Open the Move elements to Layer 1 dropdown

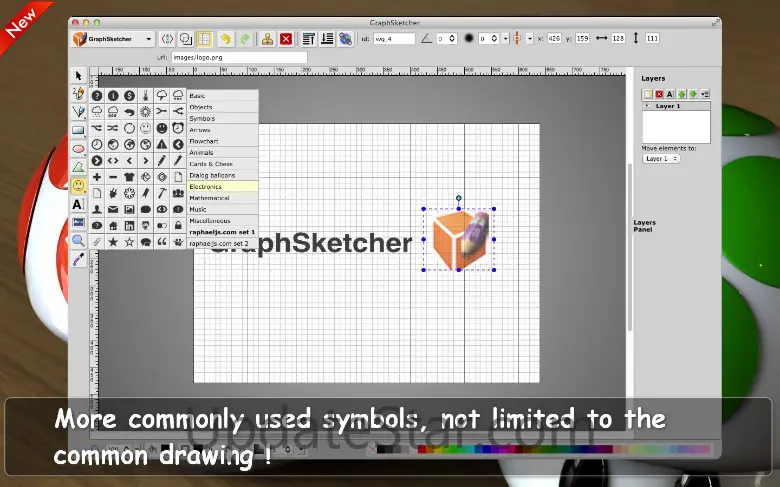point(660,158)
